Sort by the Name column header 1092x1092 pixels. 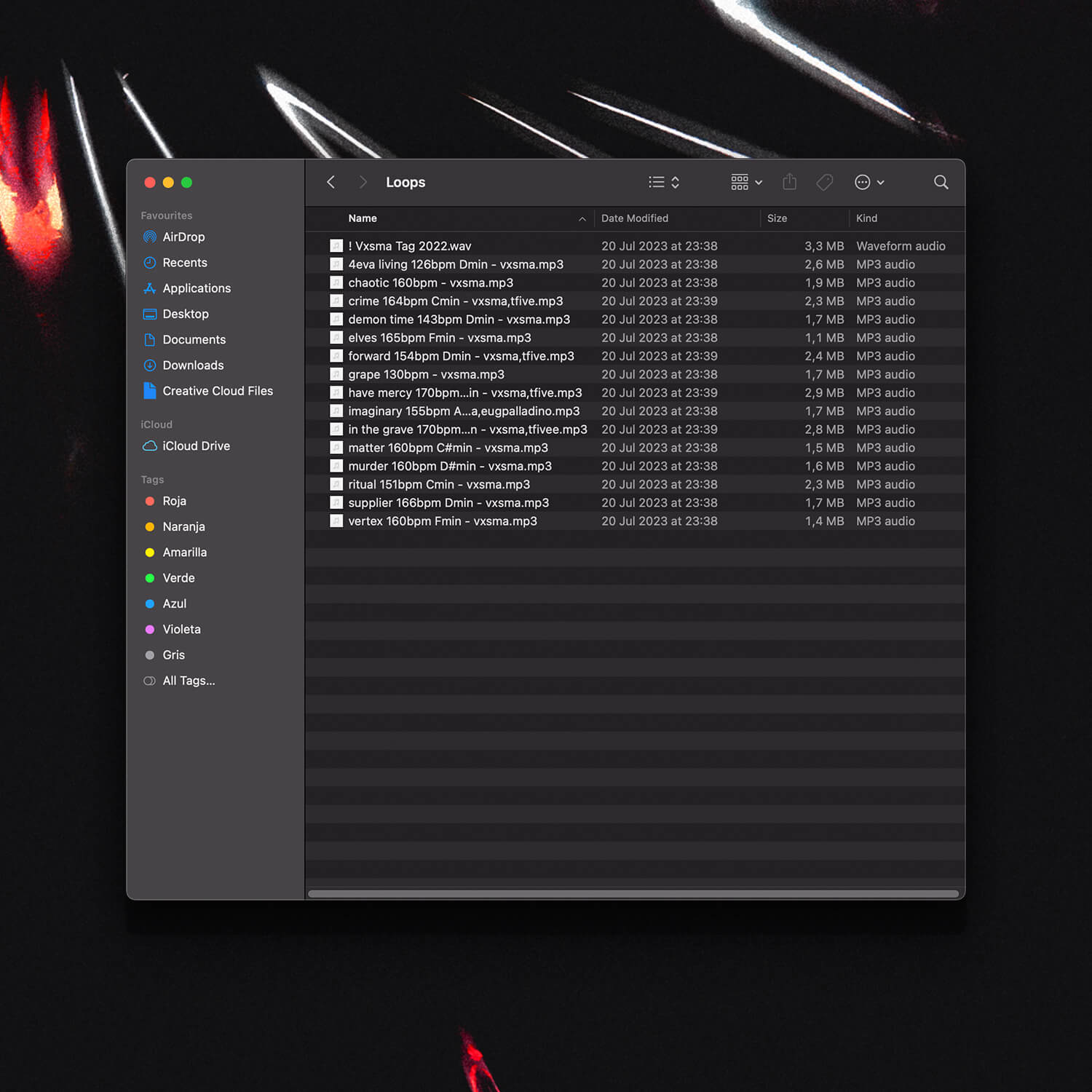[363, 218]
